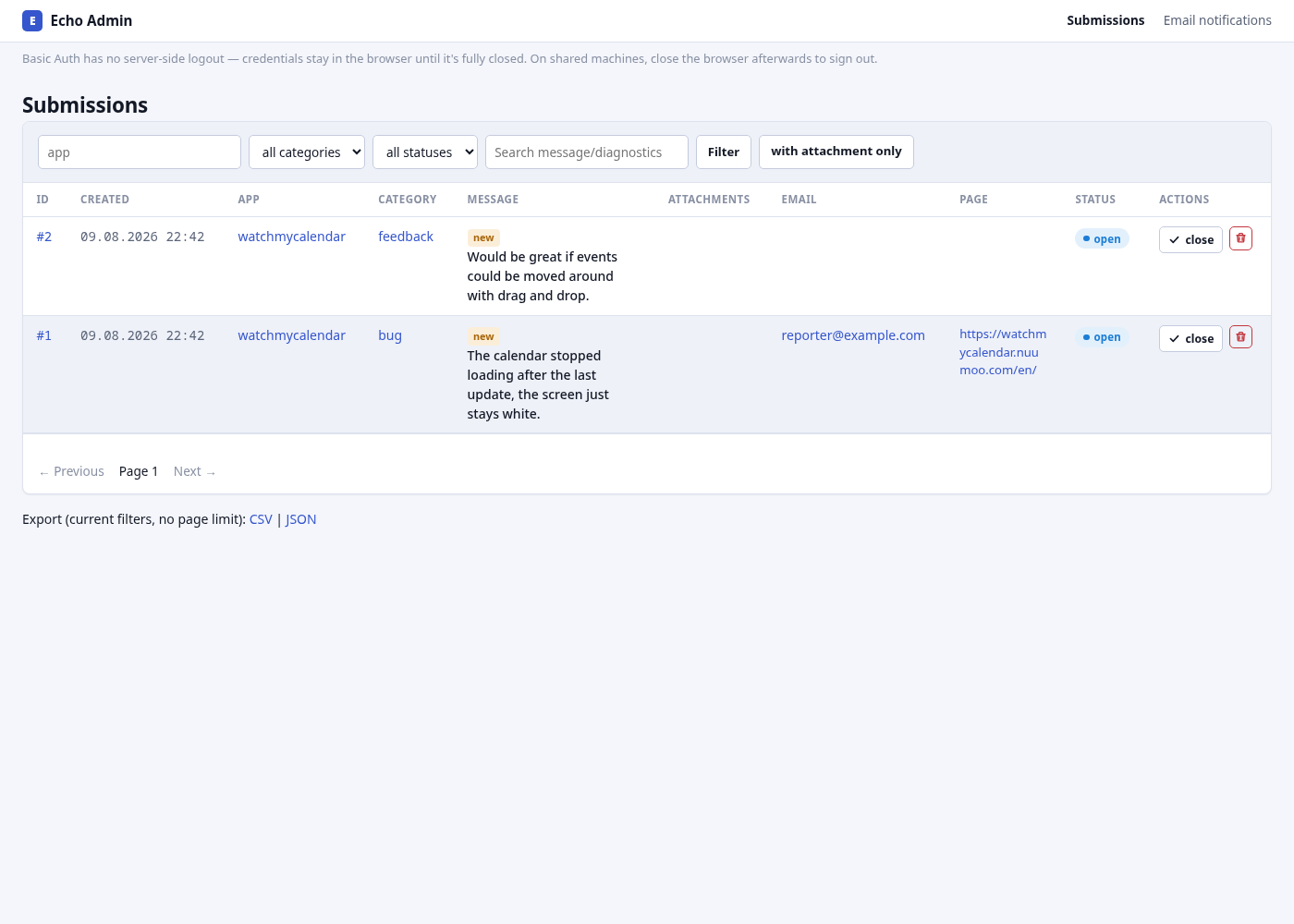Toggle with attachment only filter
Screen dimensions: 1294x924
click(836, 152)
